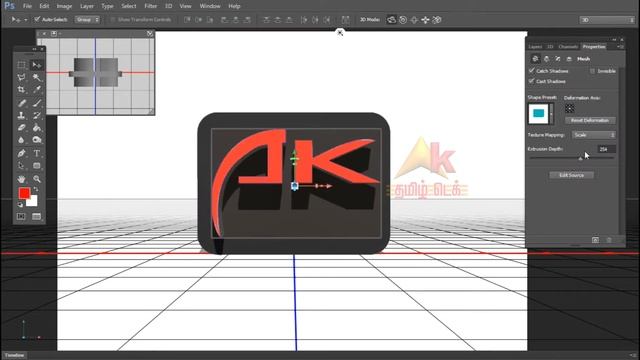The height and width of the screenshot is (360, 640).
Task: Select the Horizontal Type tool
Action: (x=37, y=153)
